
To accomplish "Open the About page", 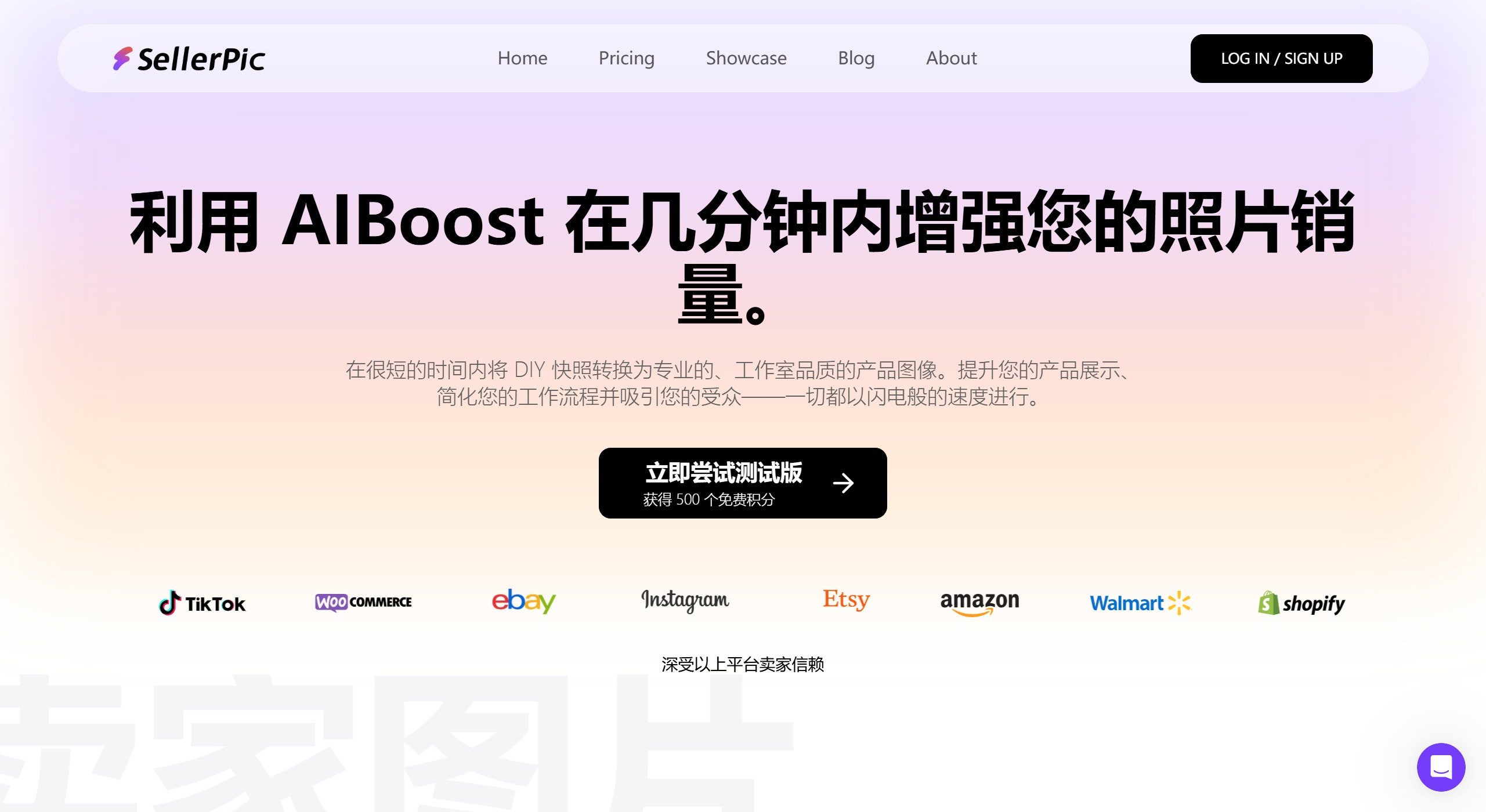I will pyautogui.click(x=950, y=58).
